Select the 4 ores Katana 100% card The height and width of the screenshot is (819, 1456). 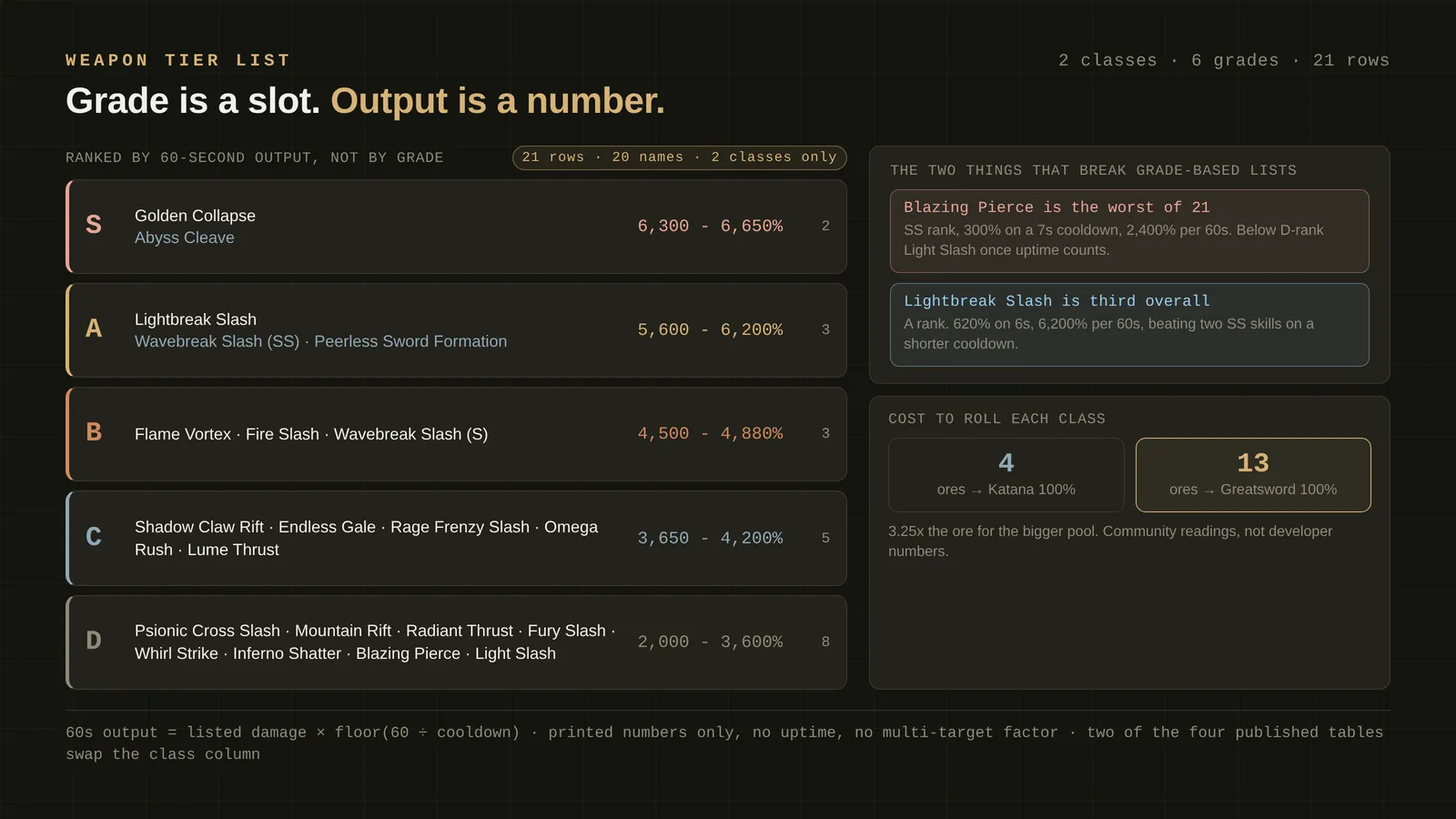1006,475
